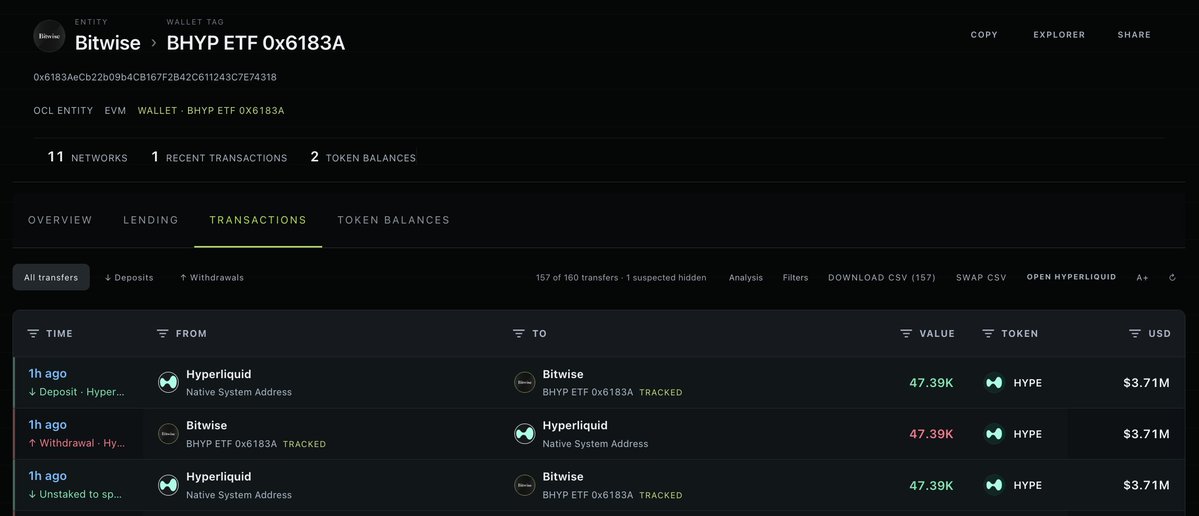Click the Unstaked row '1h ago' timestamp

pyautogui.click(x=47, y=476)
